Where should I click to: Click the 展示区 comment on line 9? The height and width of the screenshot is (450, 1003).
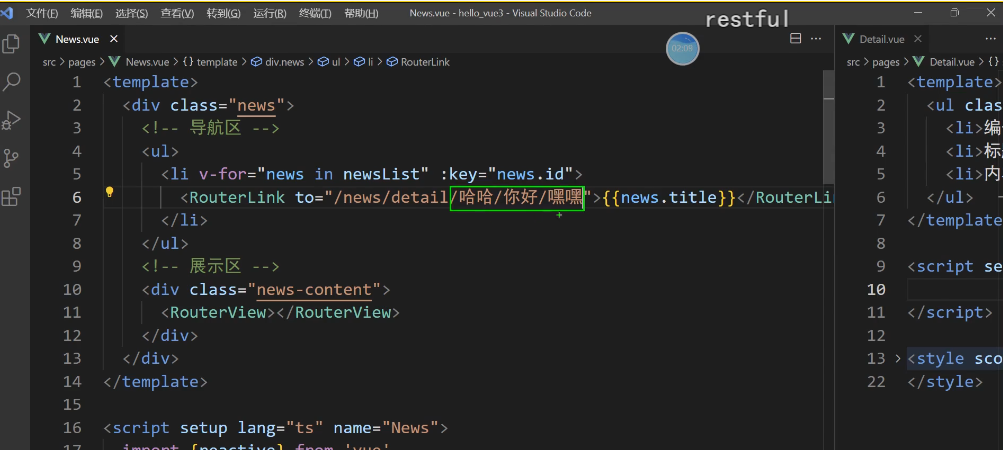click(x=210, y=266)
